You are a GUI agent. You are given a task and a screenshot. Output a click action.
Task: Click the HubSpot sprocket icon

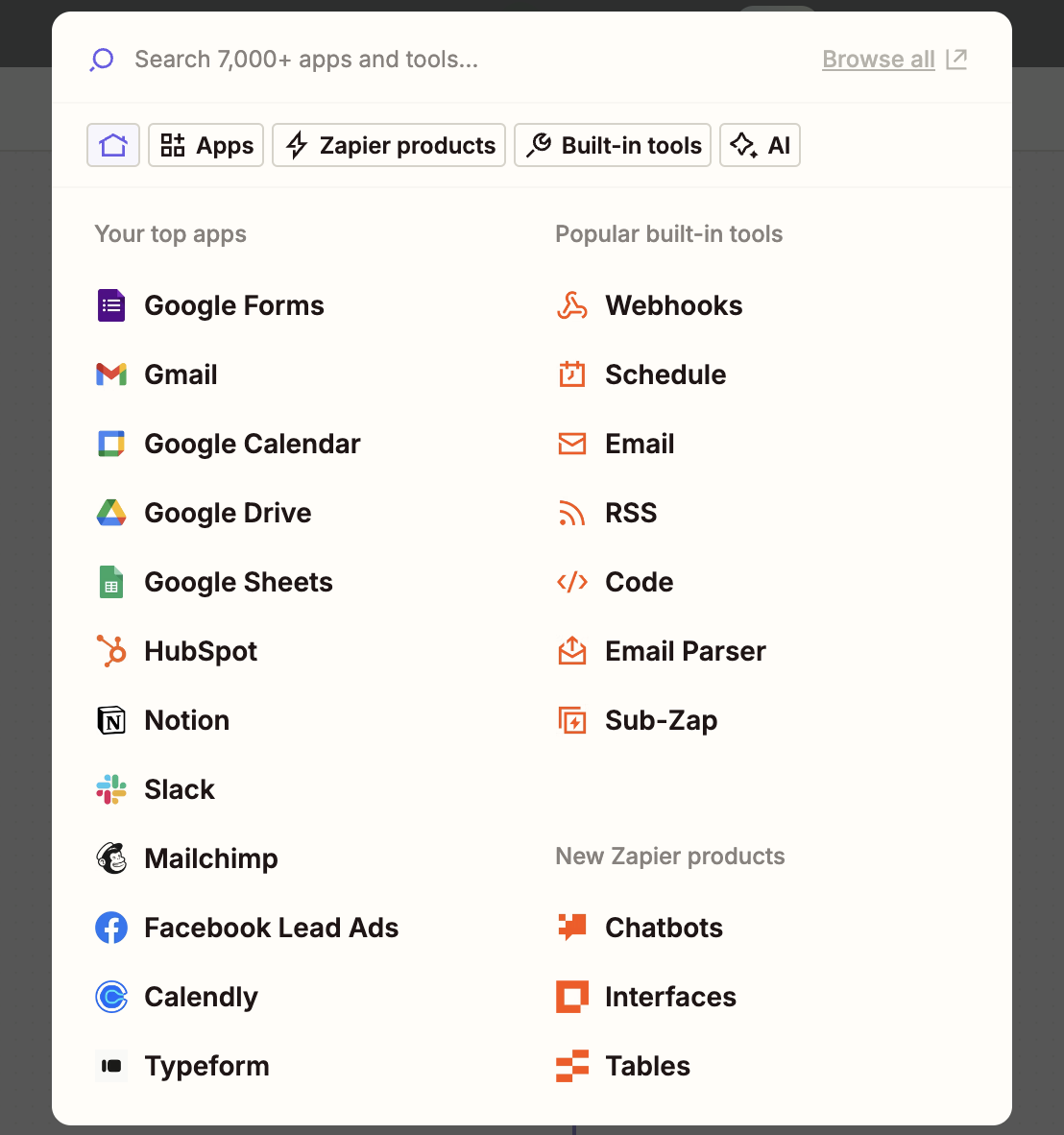(x=111, y=651)
